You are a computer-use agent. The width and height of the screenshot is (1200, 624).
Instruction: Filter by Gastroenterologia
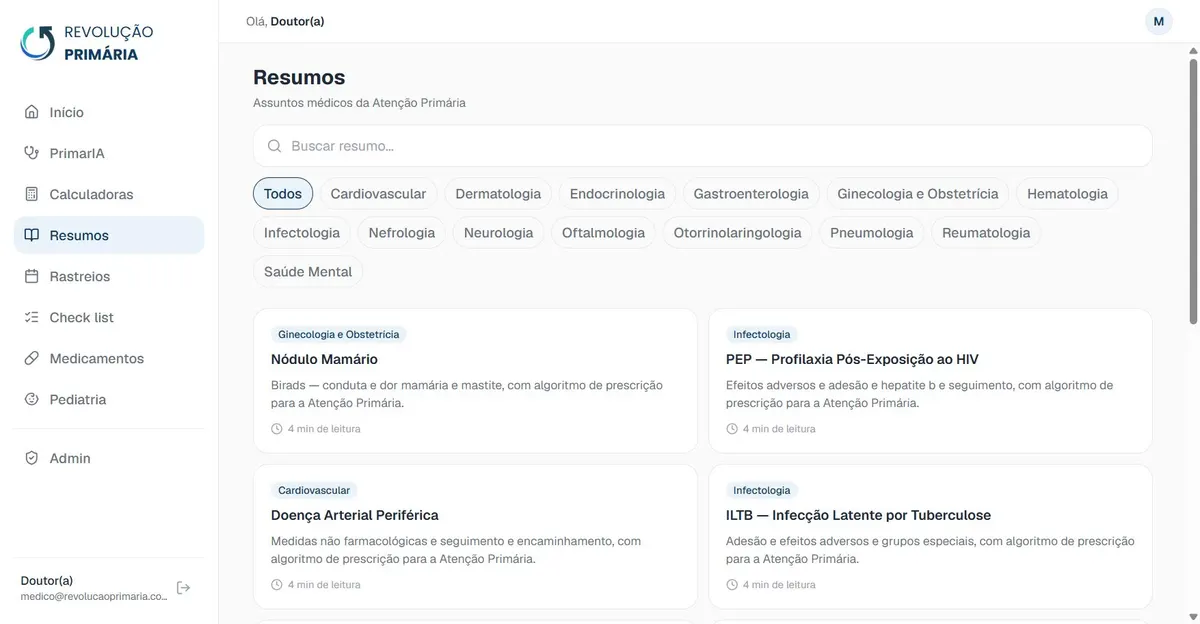pyautogui.click(x=751, y=194)
